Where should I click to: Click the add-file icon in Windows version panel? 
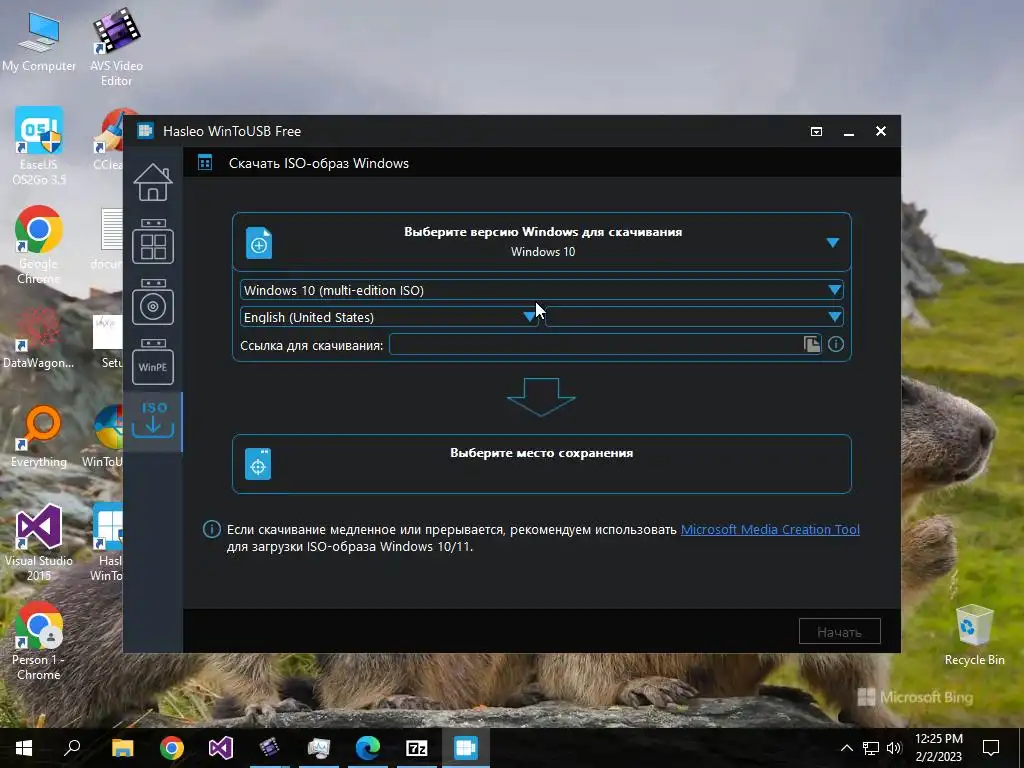(x=259, y=243)
